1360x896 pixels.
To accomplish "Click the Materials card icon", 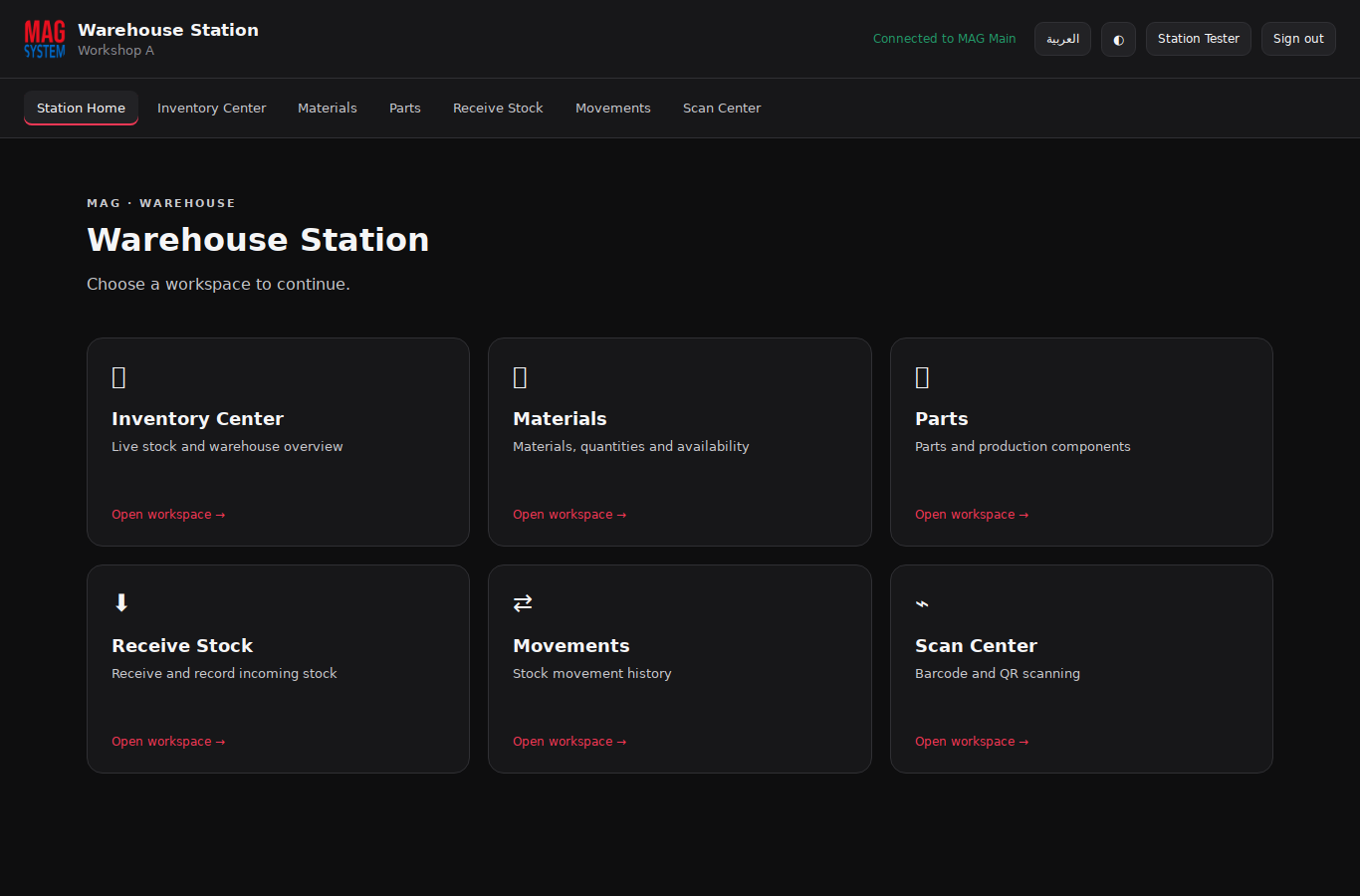I will [x=520, y=377].
